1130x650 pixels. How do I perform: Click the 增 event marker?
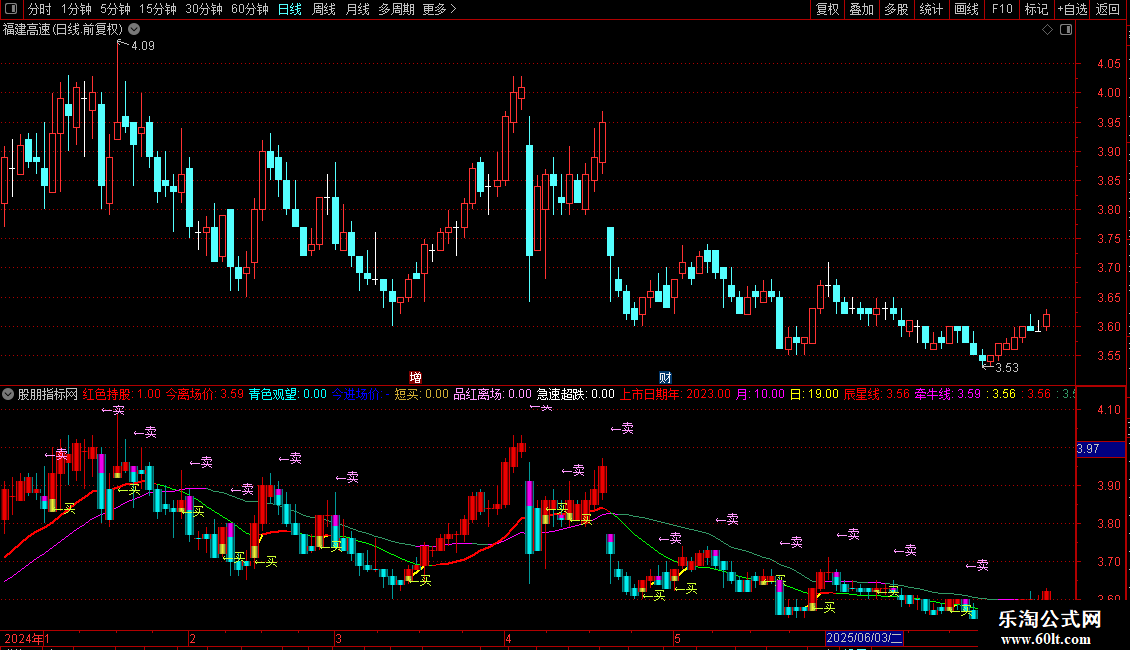coord(415,377)
